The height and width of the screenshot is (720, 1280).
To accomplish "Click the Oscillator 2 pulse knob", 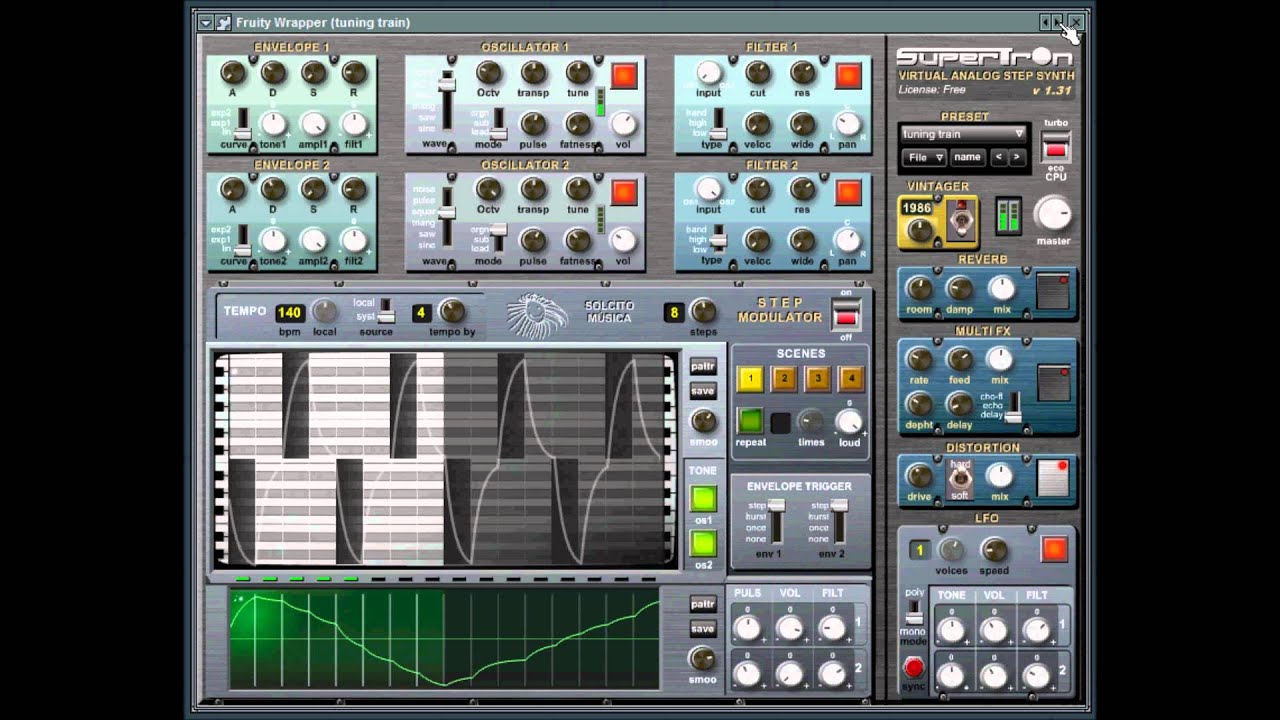I will coord(533,240).
